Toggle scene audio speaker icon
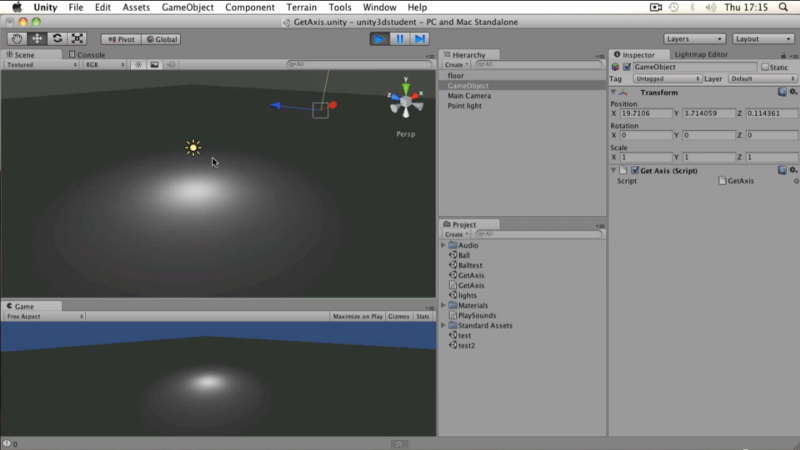 point(170,65)
